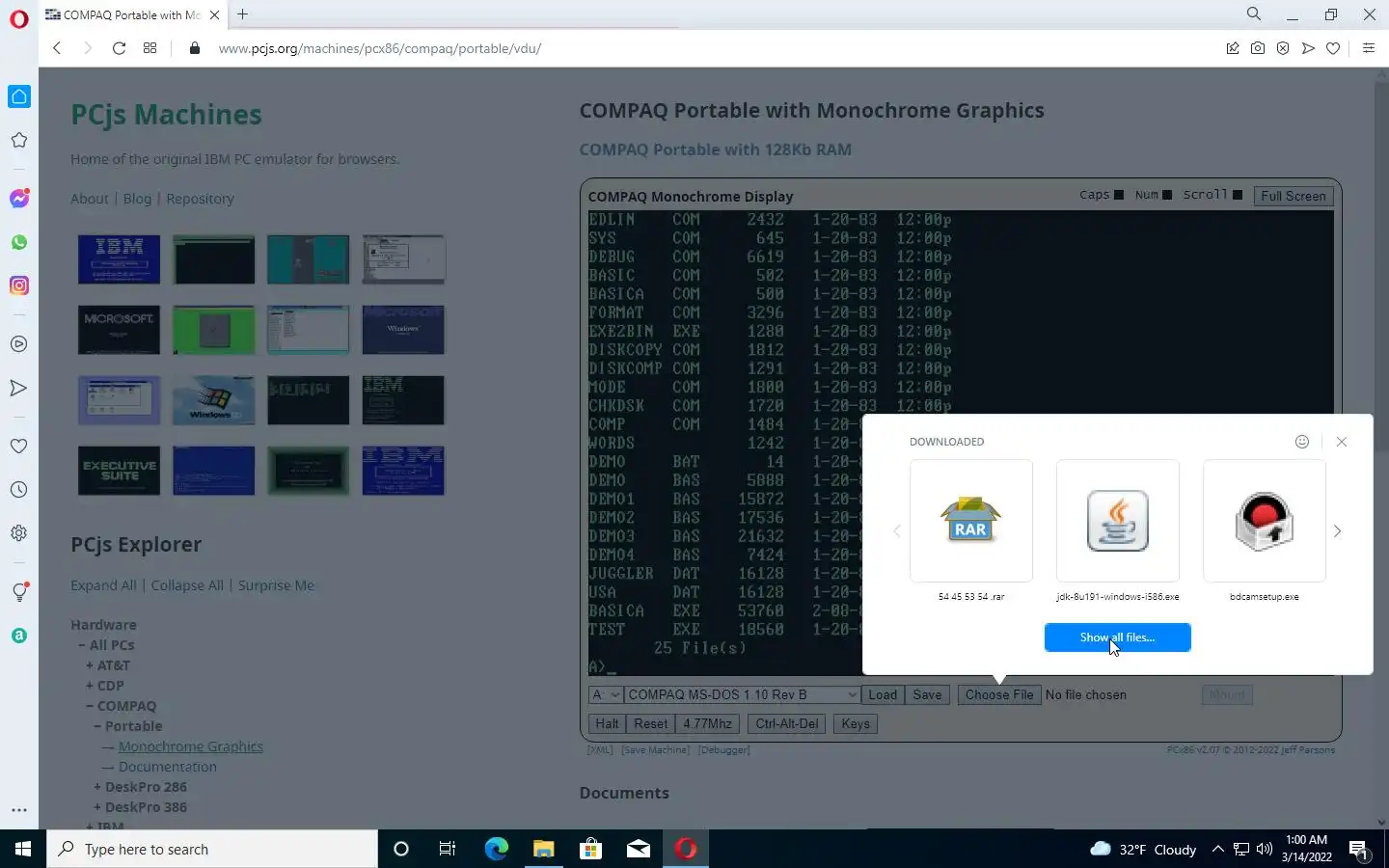Viewport: 1389px width, 868px height.
Task: Open the Repository link
Action: pos(200,199)
